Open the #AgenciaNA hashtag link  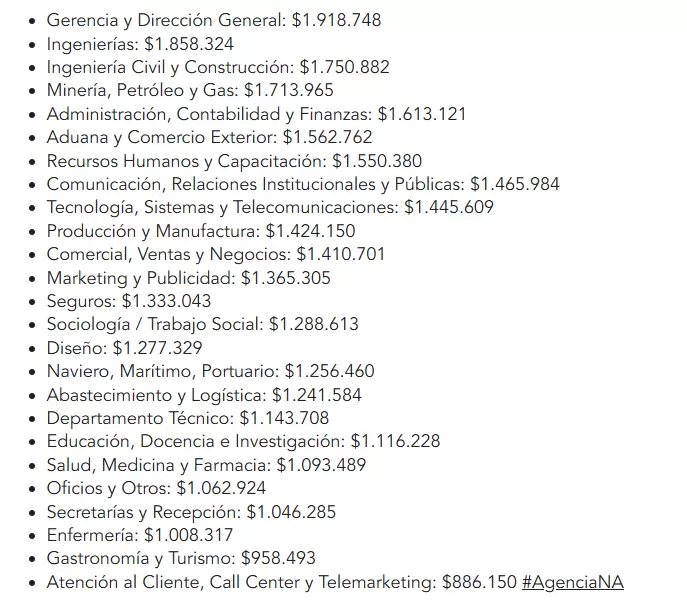[x=572, y=582]
